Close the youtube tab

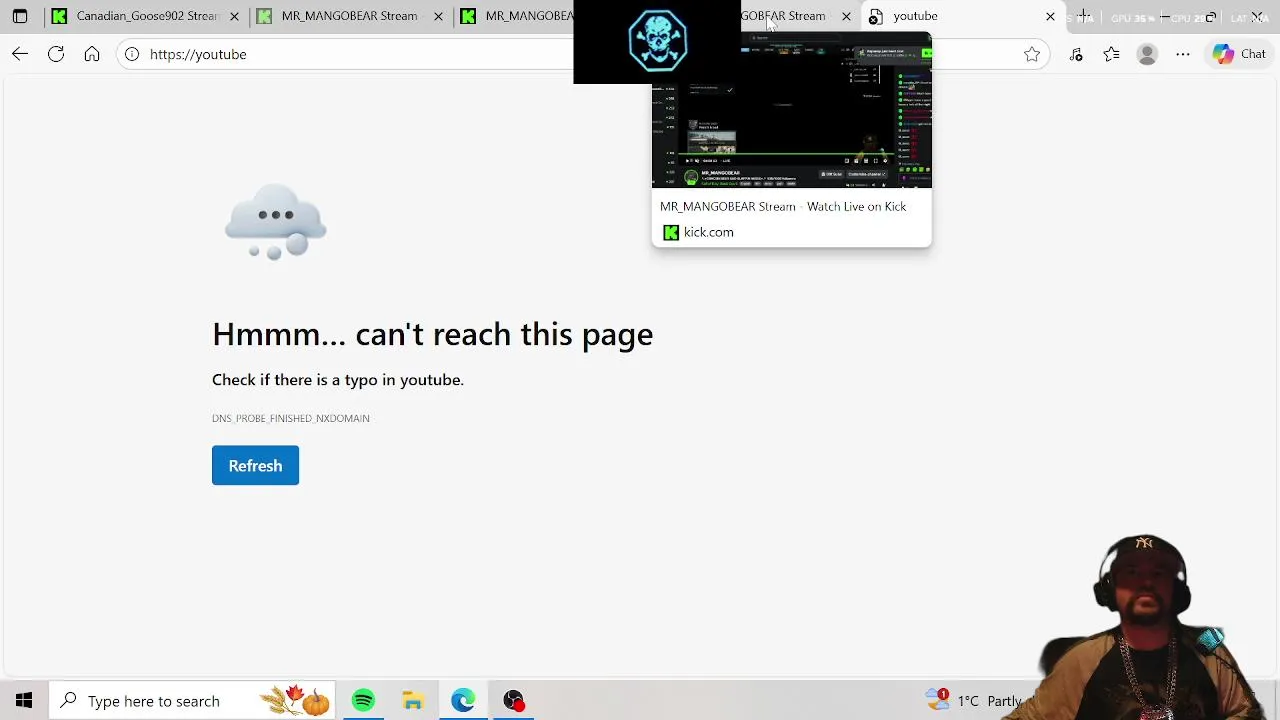click(1050, 16)
